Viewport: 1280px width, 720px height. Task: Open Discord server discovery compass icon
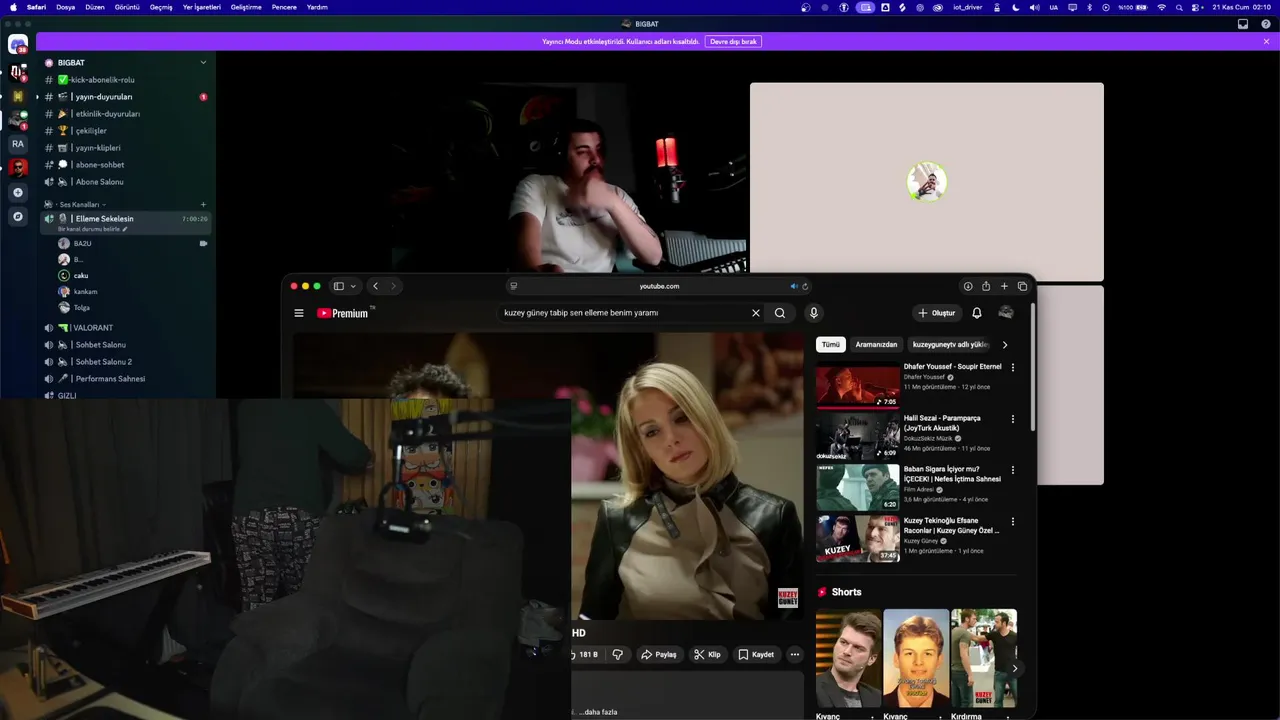(x=18, y=216)
